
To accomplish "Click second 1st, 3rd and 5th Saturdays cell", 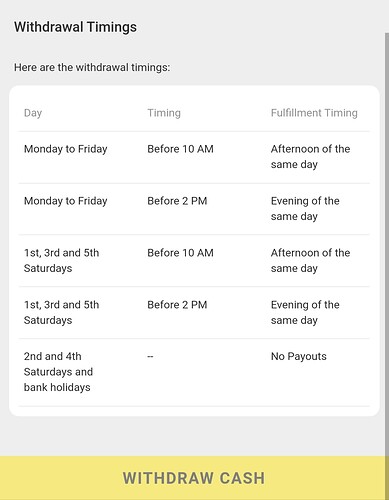I will point(61,312).
